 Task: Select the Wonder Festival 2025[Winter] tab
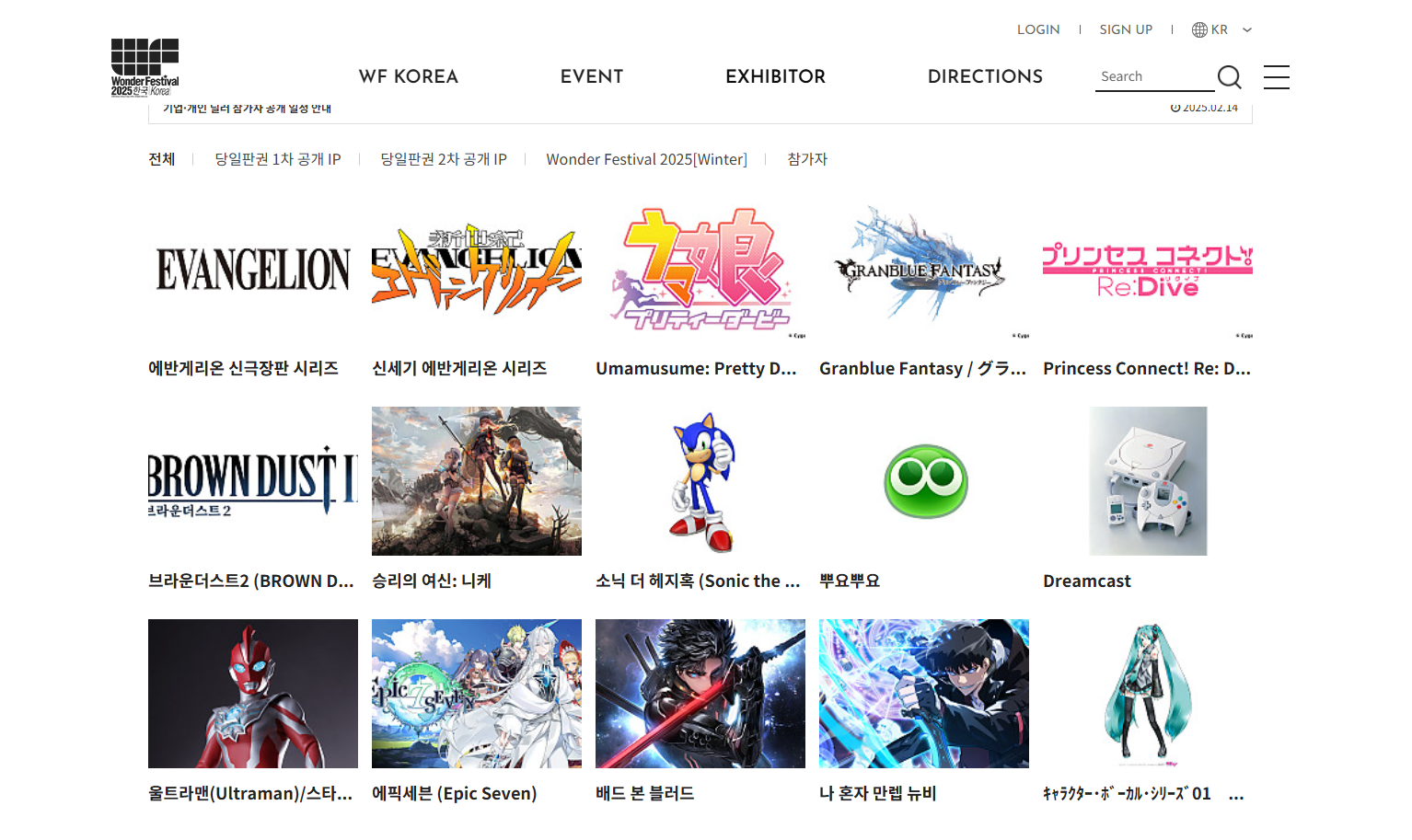tap(646, 159)
